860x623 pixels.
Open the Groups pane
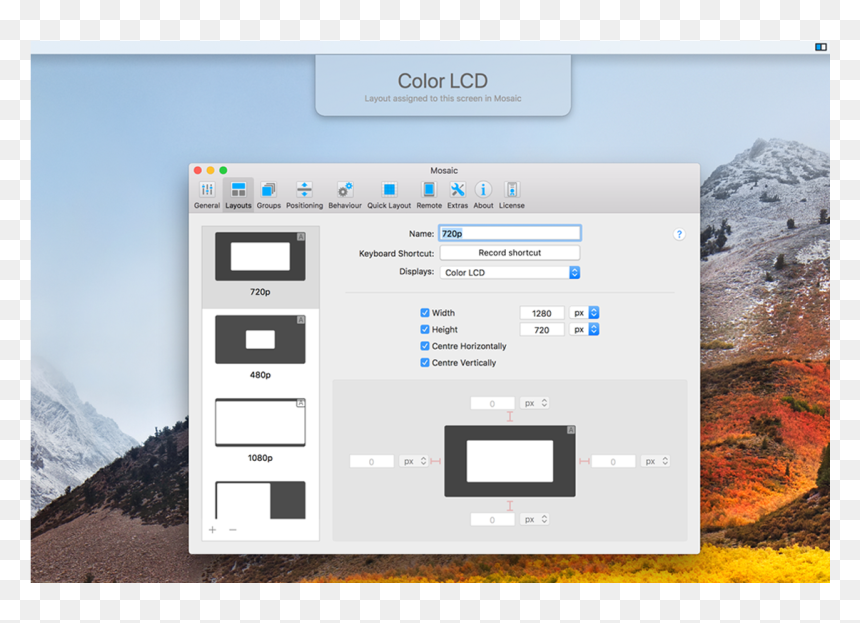[269, 195]
